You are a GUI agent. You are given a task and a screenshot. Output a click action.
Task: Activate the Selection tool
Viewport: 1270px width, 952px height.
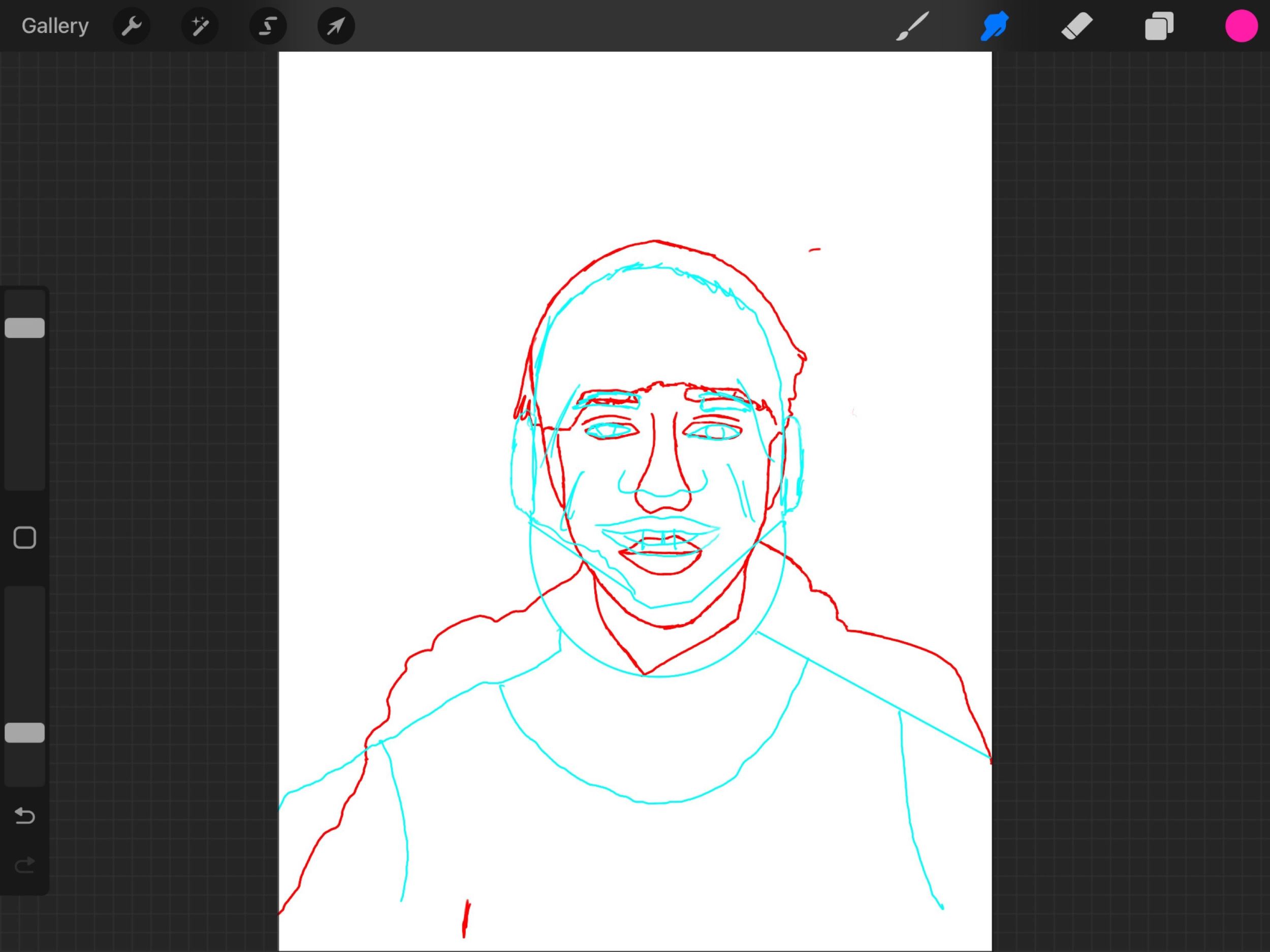tap(268, 26)
